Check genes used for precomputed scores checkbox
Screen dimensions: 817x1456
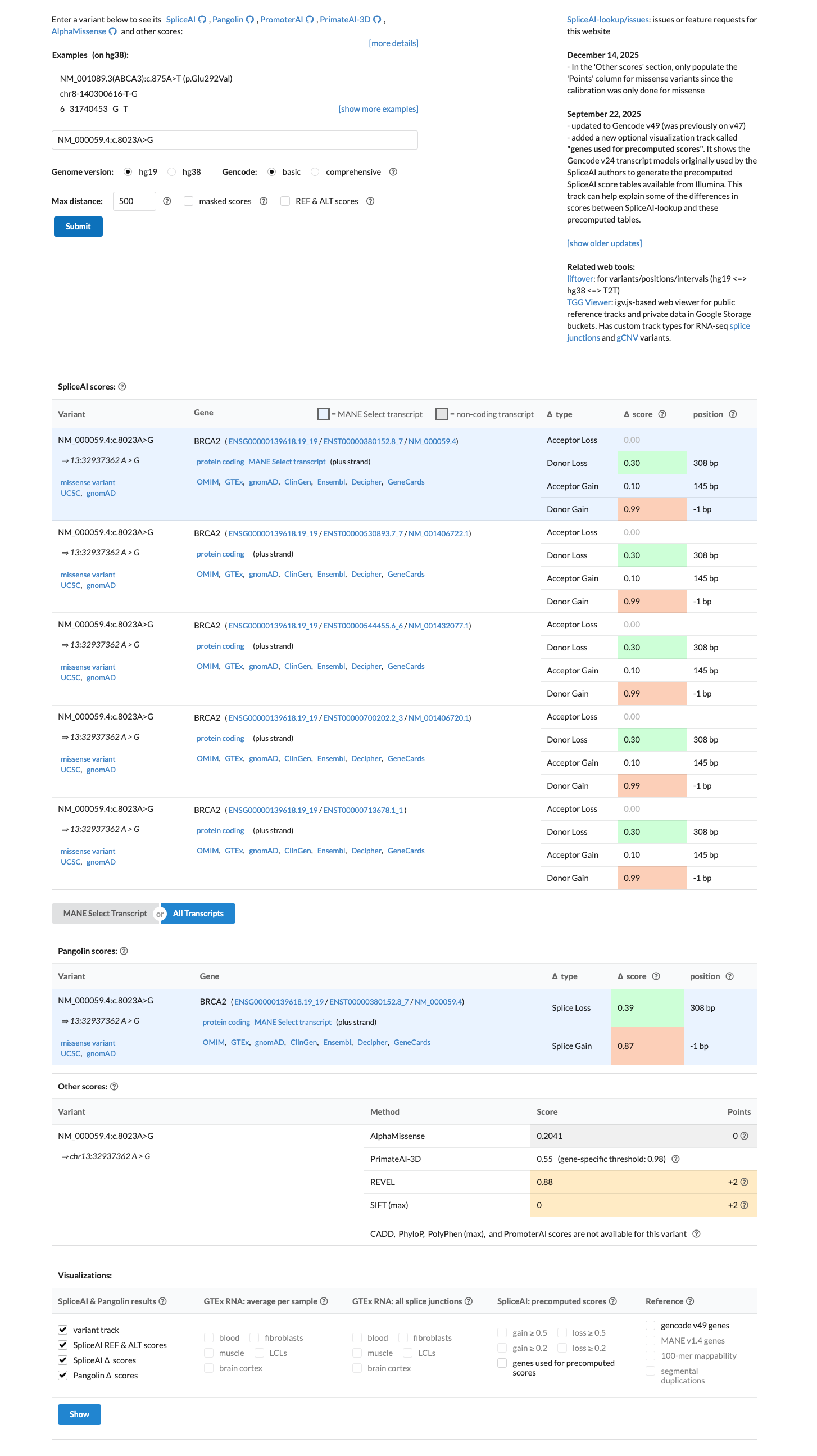click(502, 1364)
